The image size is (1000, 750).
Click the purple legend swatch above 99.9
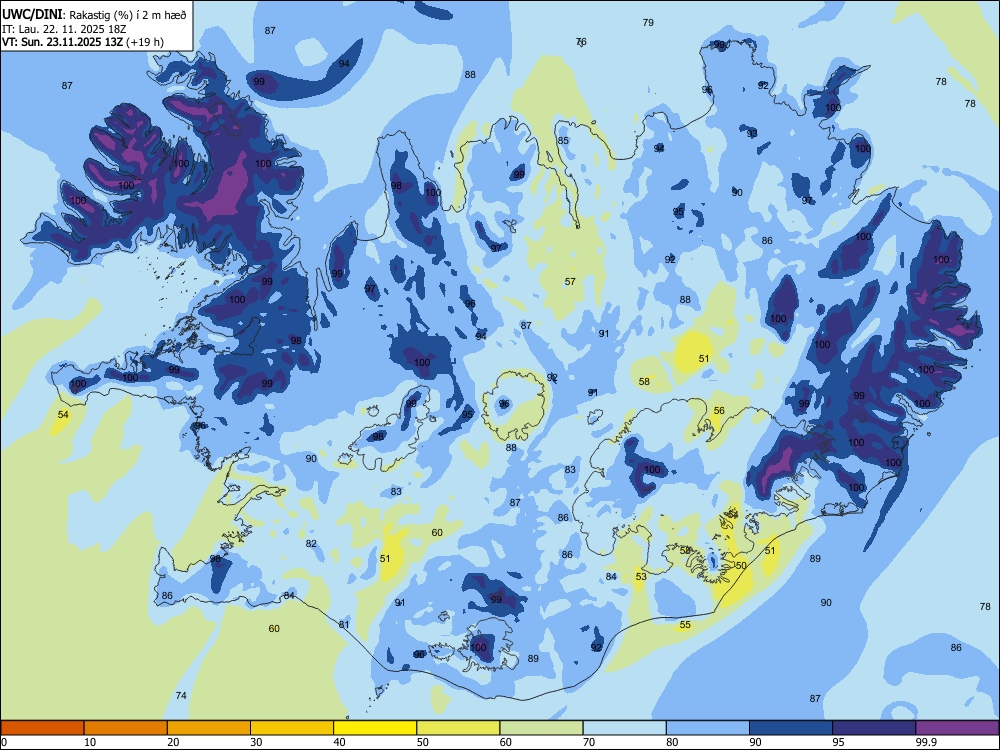pyautogui.click(x=957, y=728)
